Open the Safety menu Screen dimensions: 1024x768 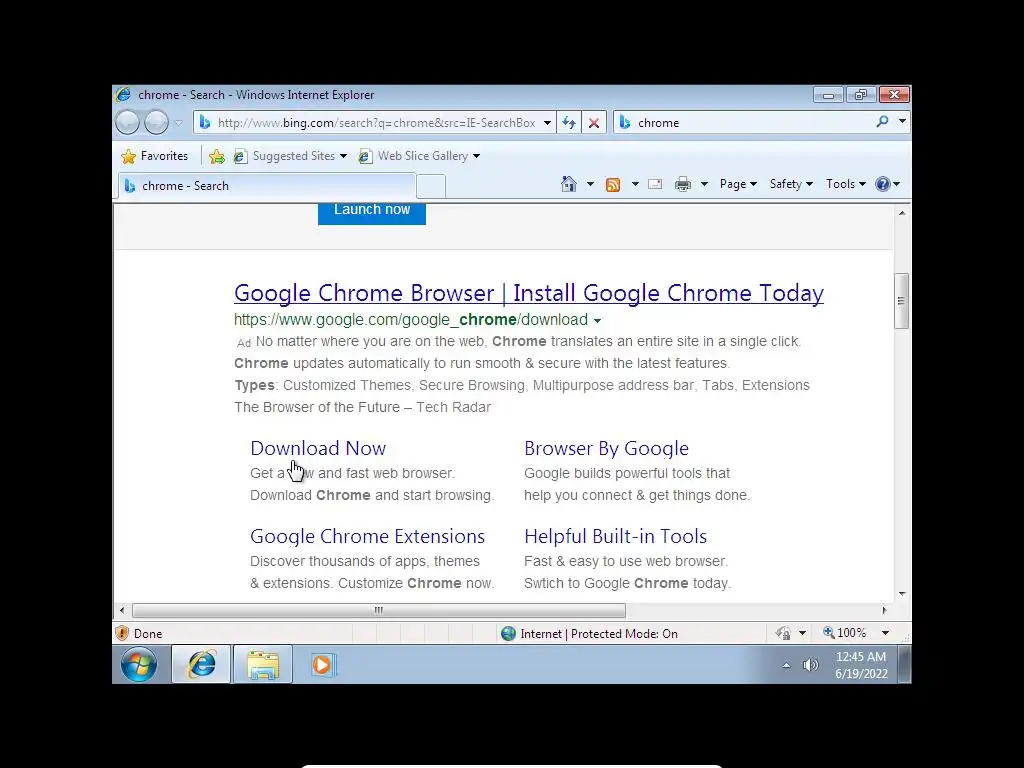coord(791,184)
